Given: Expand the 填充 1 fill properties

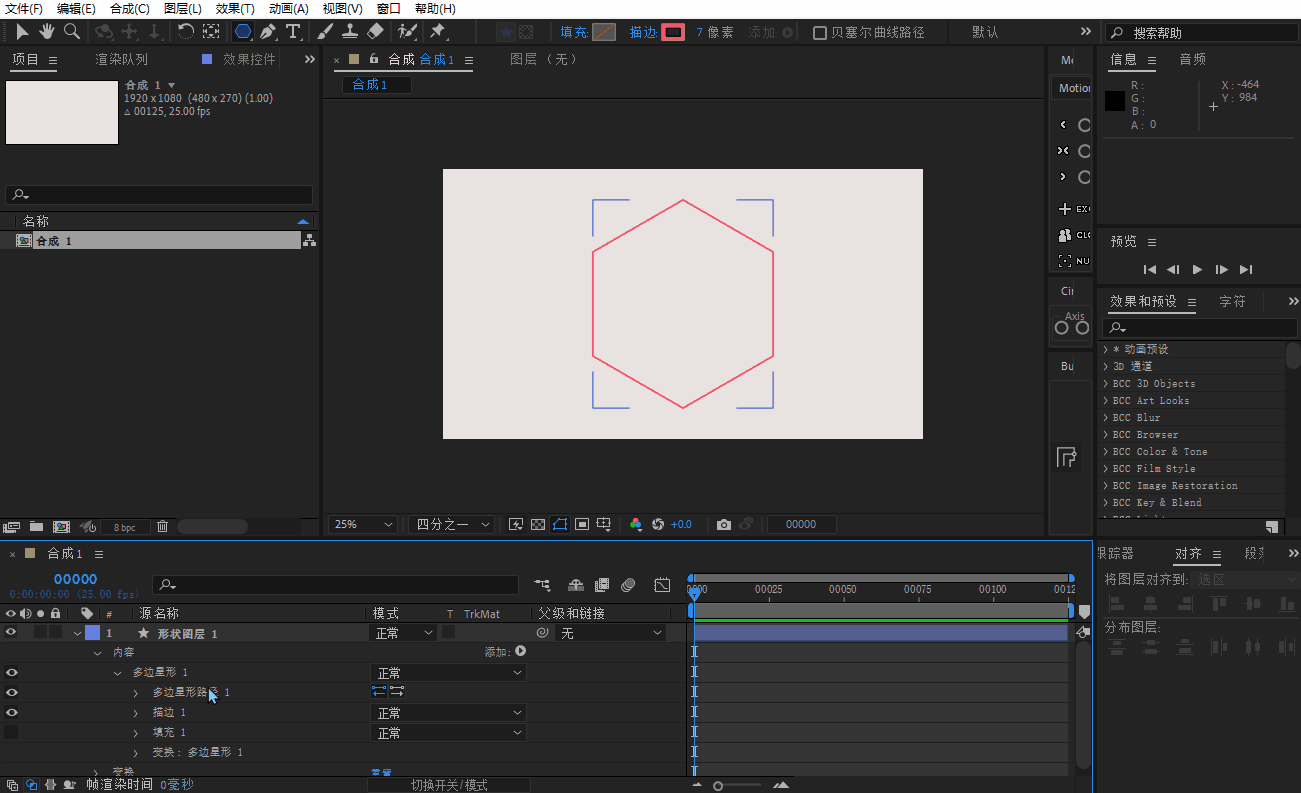Looking at the screenshot, I should (x=136, y=733).
